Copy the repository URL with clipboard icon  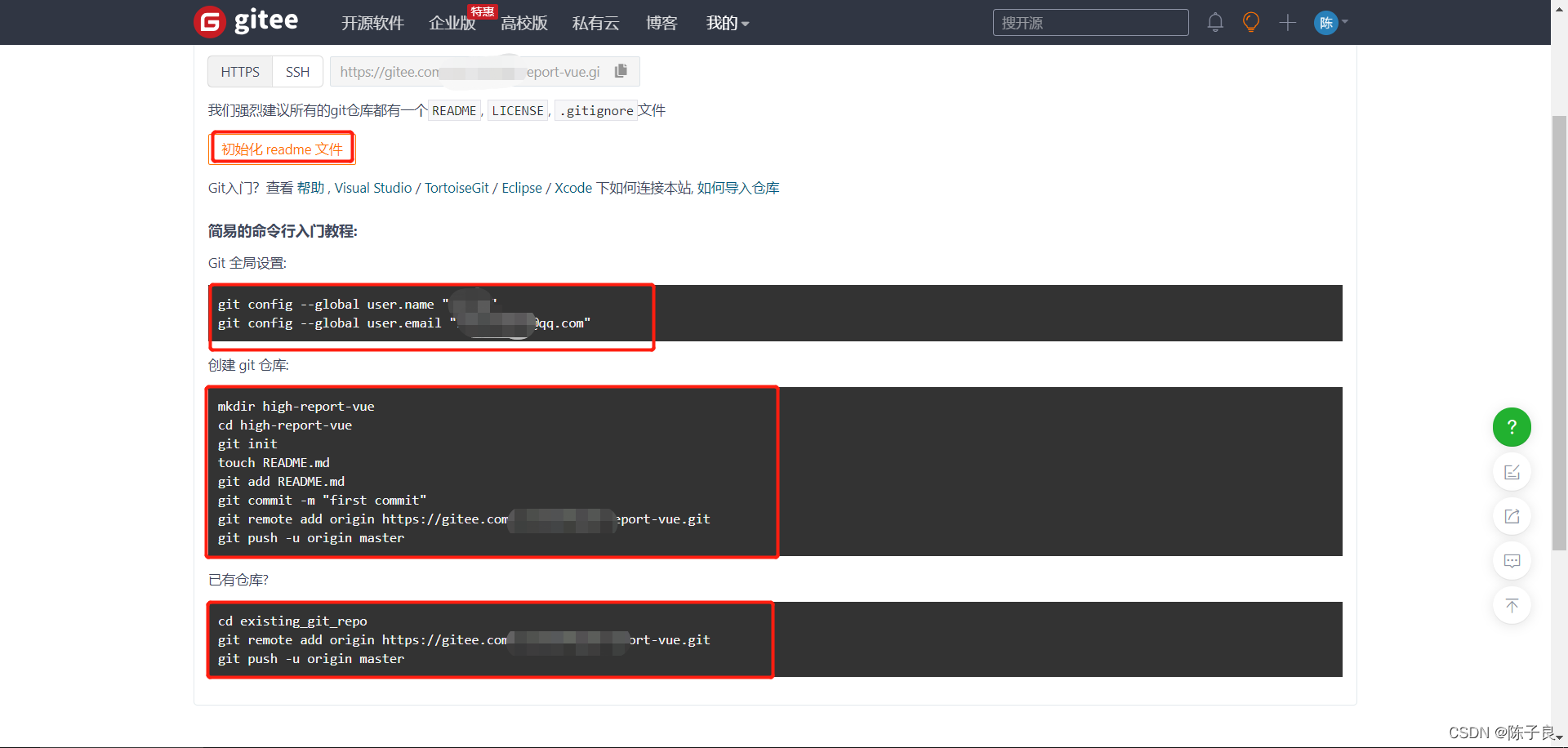pyautogui.click(x=621, y=71)
